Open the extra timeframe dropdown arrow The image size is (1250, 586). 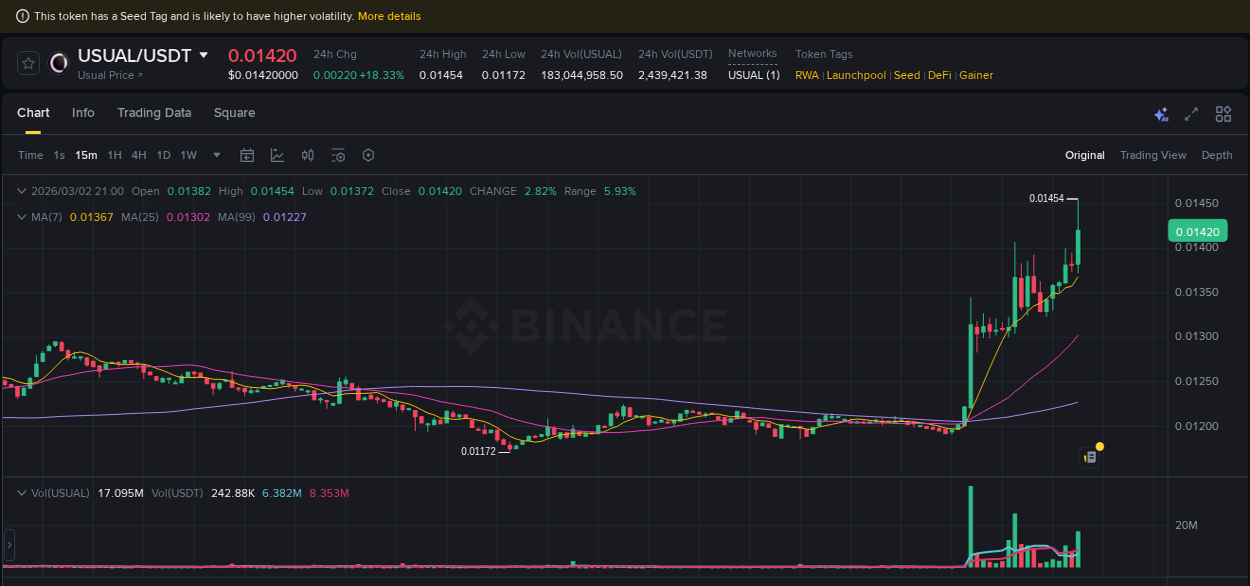coord(216,155)
